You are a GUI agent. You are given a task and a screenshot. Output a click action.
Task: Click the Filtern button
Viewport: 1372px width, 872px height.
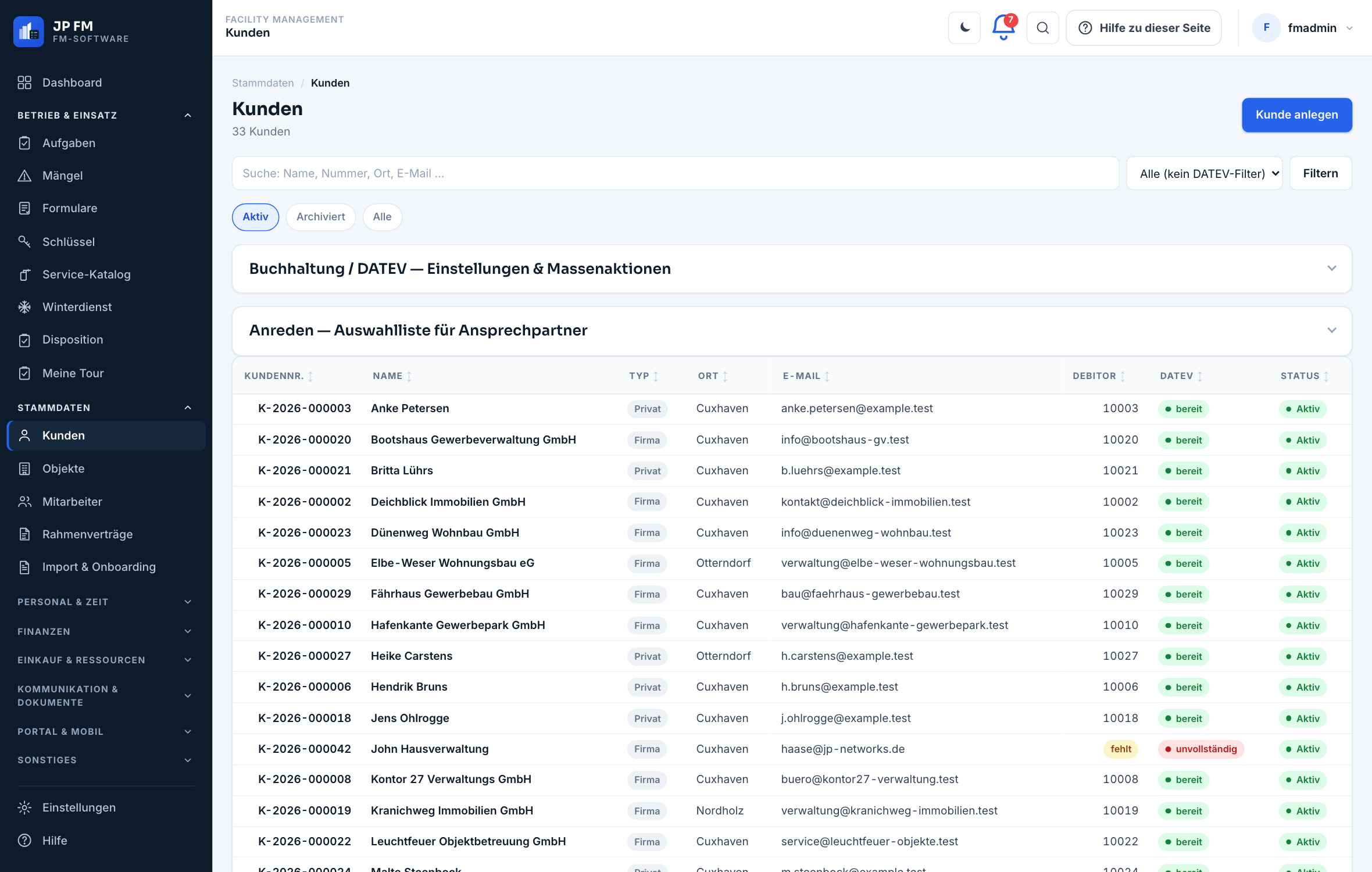1320,173
